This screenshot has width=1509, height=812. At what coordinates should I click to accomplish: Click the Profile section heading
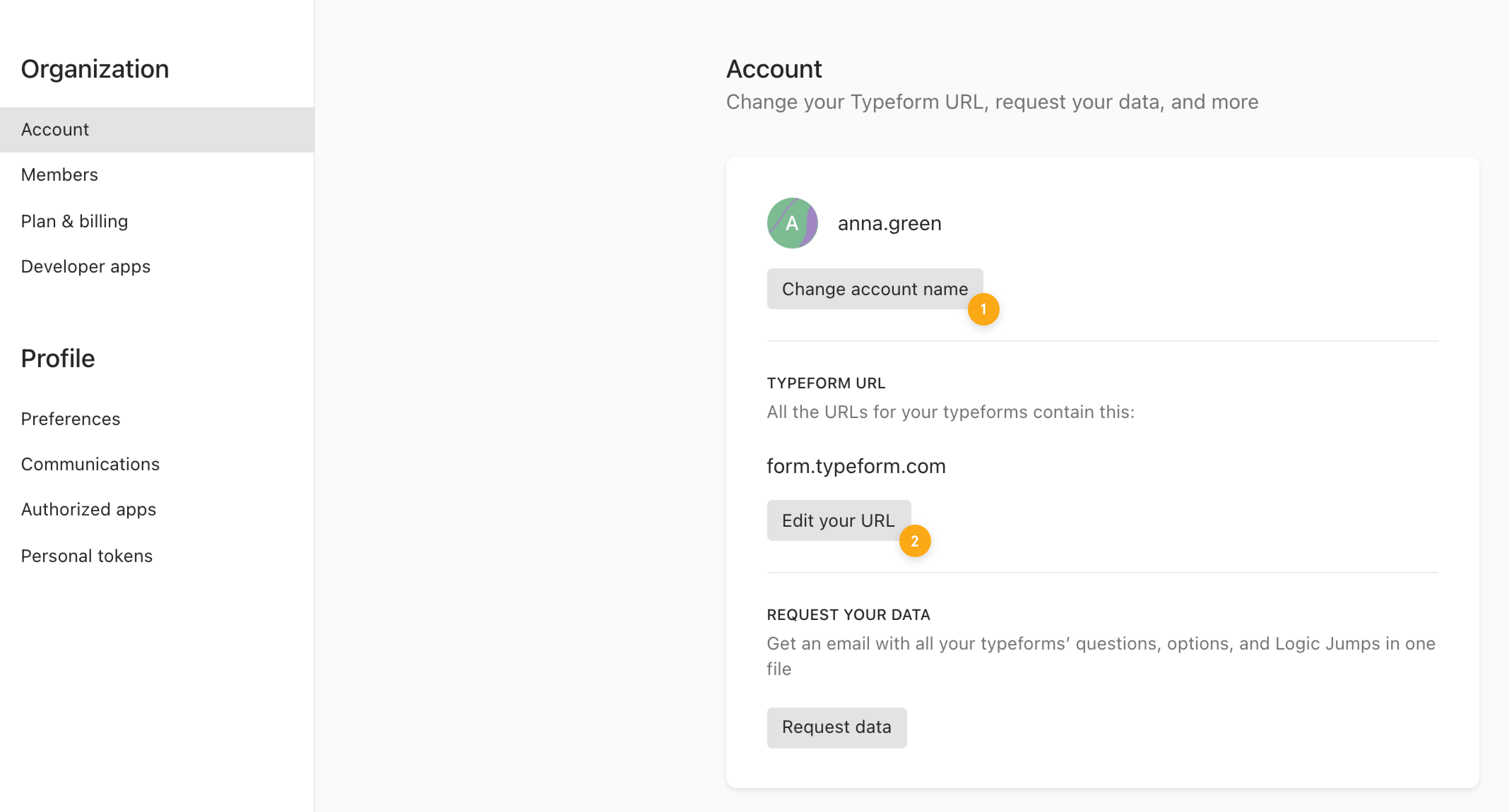click(58, 358)
